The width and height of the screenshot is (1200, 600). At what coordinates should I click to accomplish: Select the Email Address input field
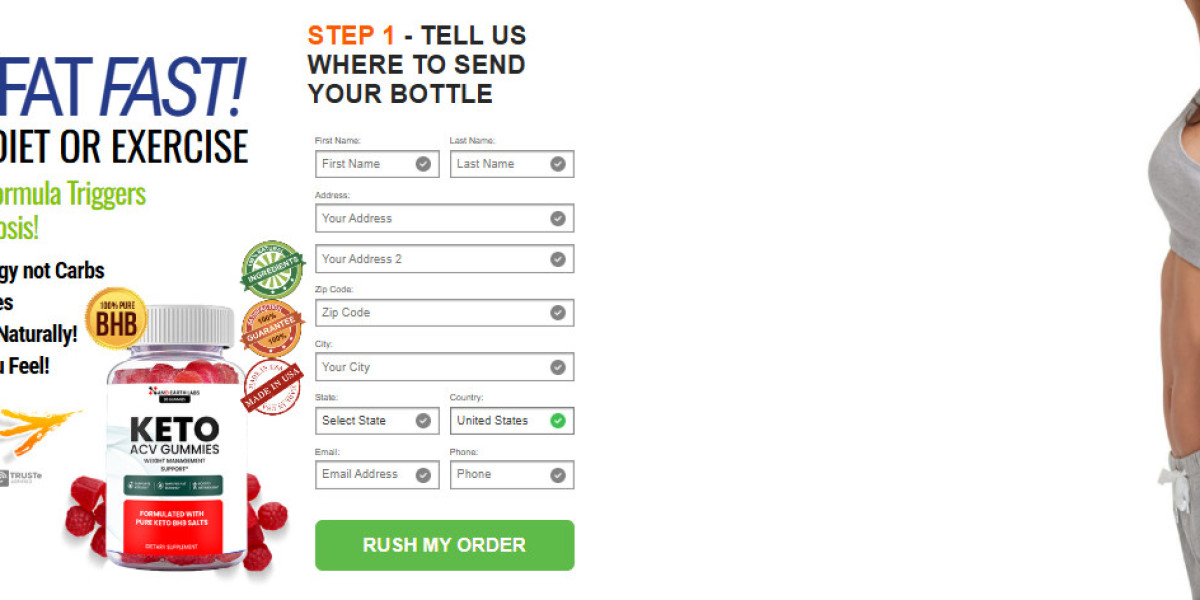(x=377, y=475)
